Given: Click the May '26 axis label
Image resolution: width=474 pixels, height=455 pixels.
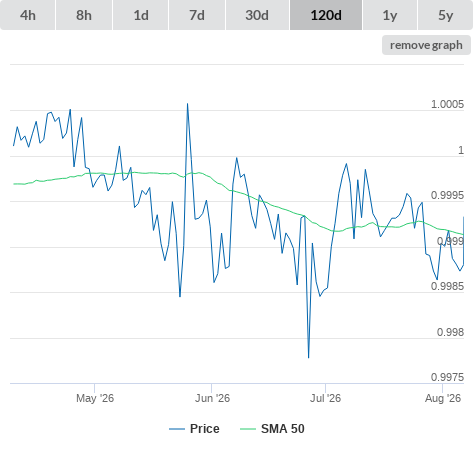Looking at the screenshot, I should [x=95, y=398].
